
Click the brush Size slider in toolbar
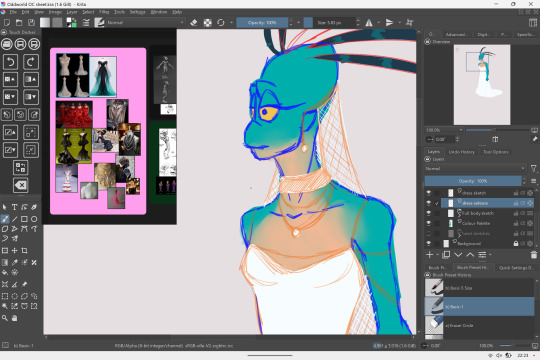(330, 23)
